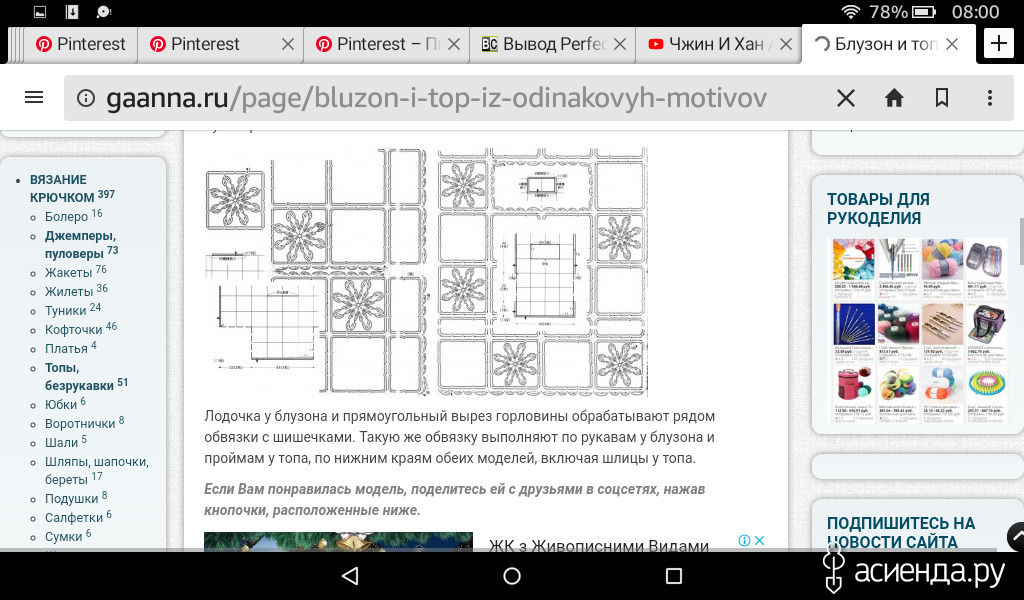Tap the picture notification icon
Screen dimensions: 1024x600
(40, 12)
